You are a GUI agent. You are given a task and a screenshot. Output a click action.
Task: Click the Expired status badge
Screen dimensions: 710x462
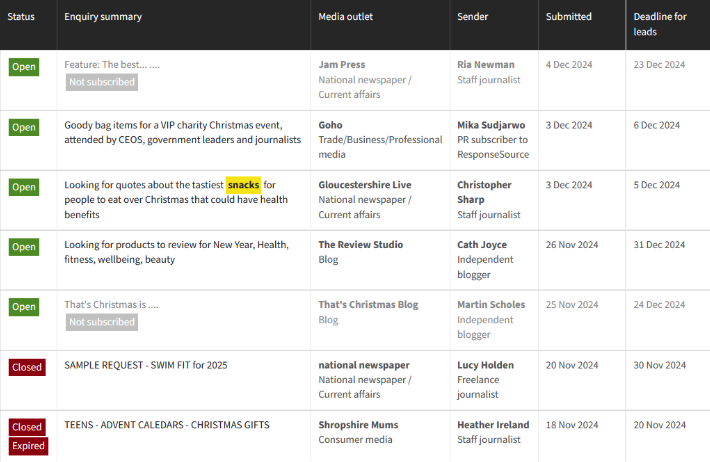tap(28, 446)
